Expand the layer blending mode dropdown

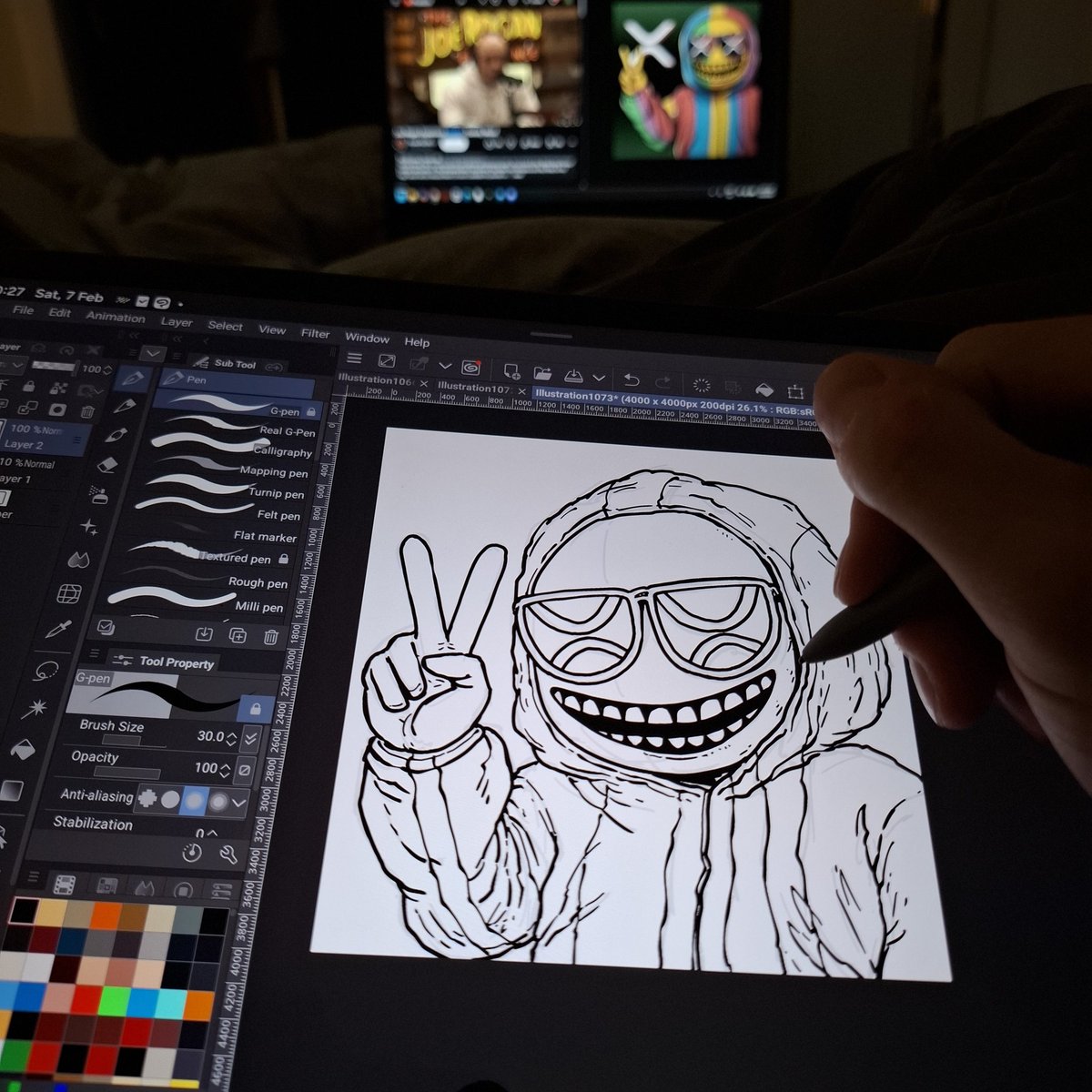[17, 366]
